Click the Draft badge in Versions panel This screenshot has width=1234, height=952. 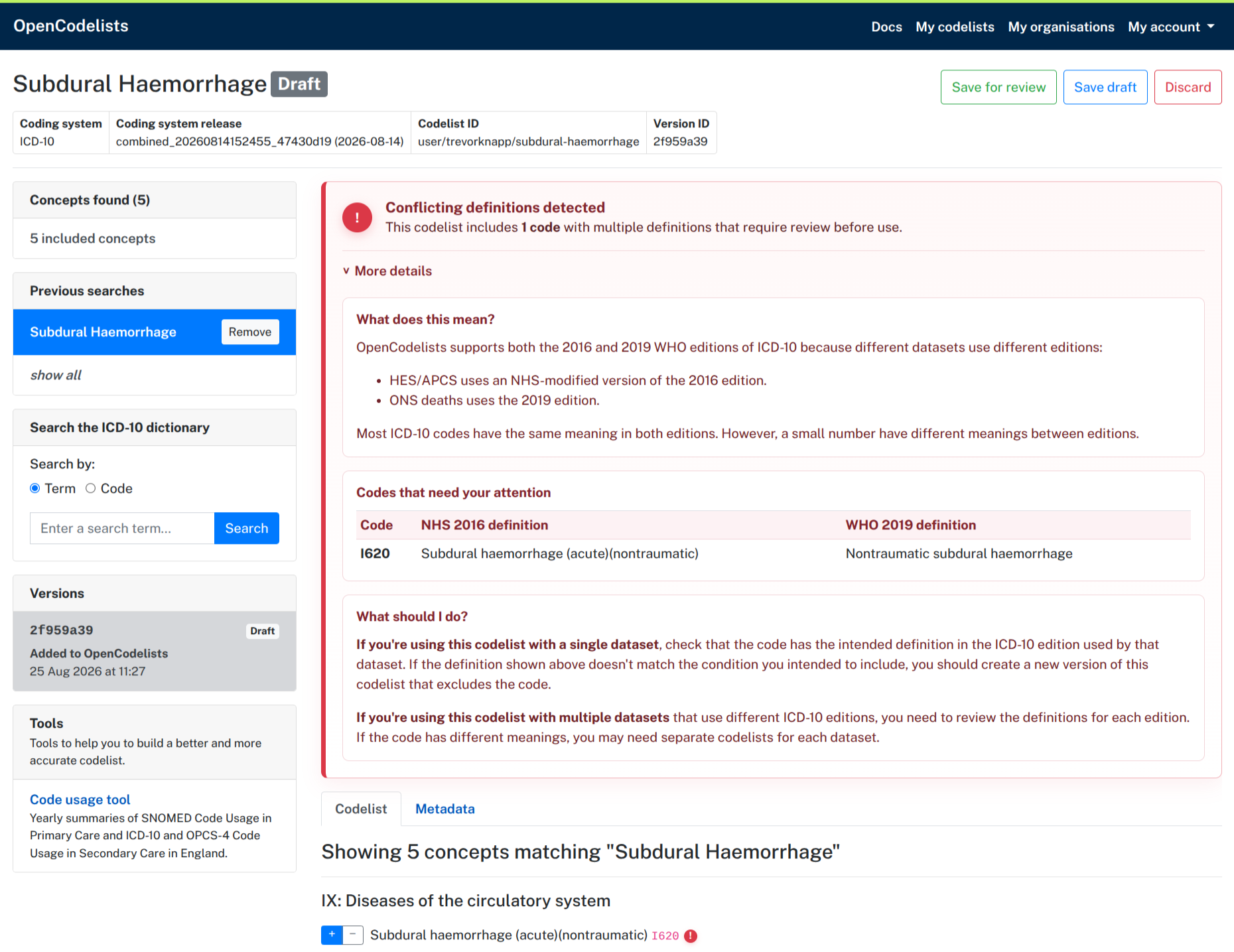click(x=262, y=631)
